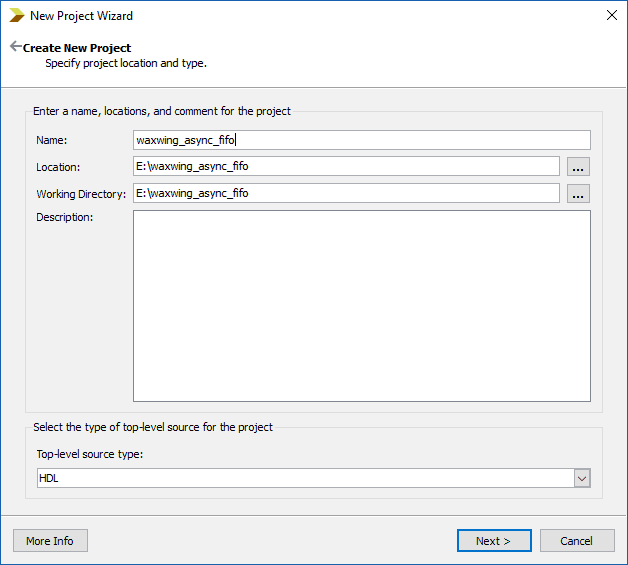Image resolution: width=628 pixels, height=565 pixels.
Task: Focus the project Name text field
Action: pos(361,140)
